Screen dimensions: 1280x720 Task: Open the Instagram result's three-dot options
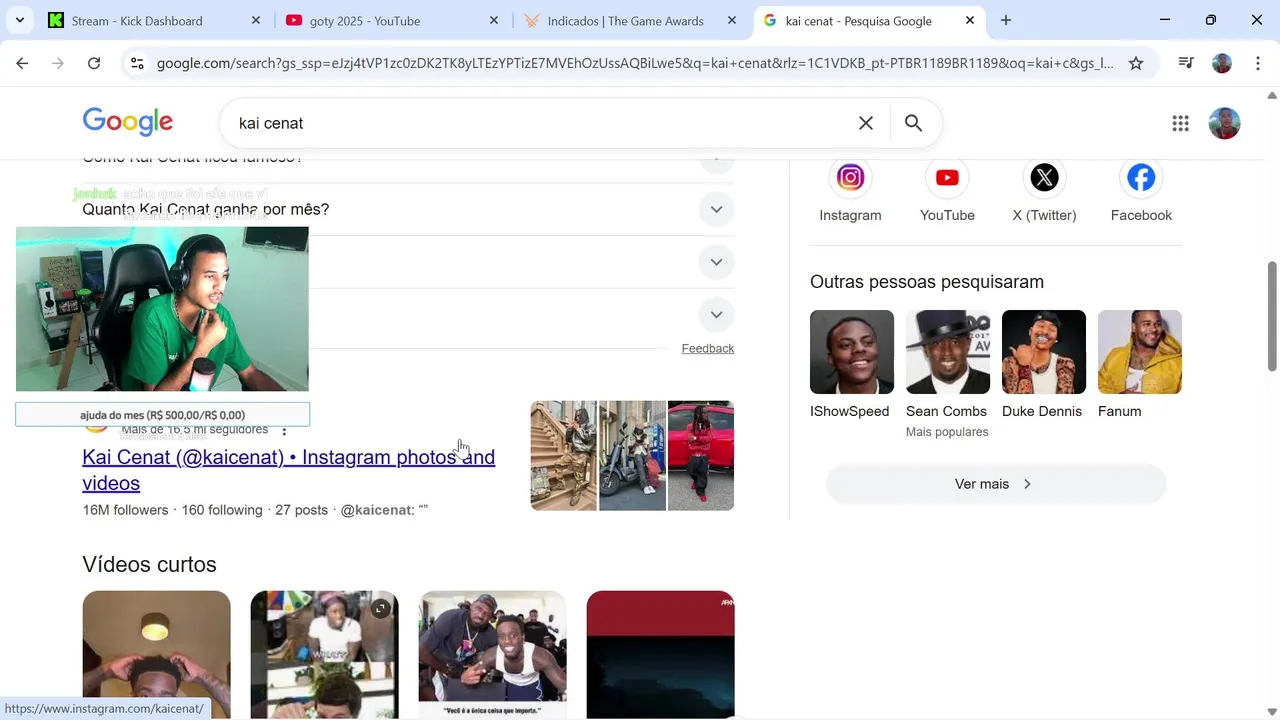click(x=284, y=431)
